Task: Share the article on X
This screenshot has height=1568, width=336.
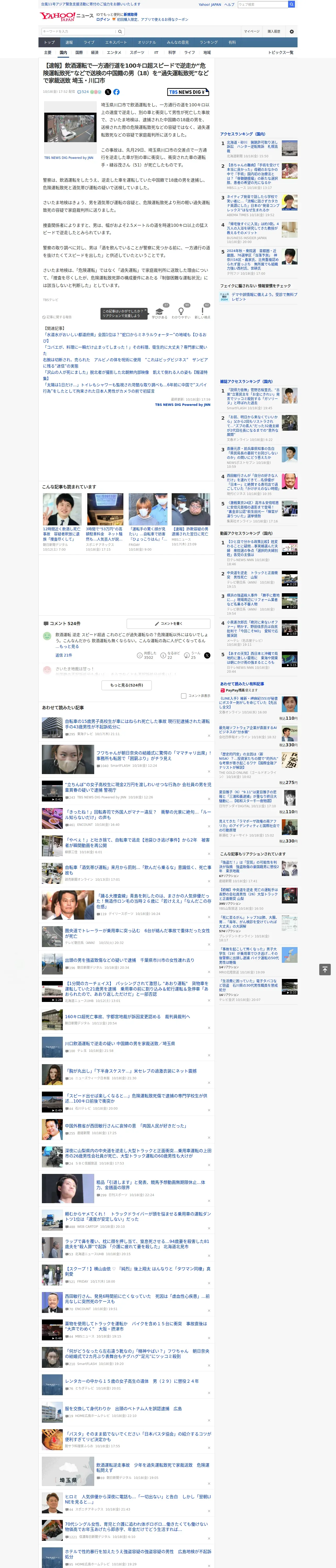Action: pyautogui.click(x=108, y=92)
